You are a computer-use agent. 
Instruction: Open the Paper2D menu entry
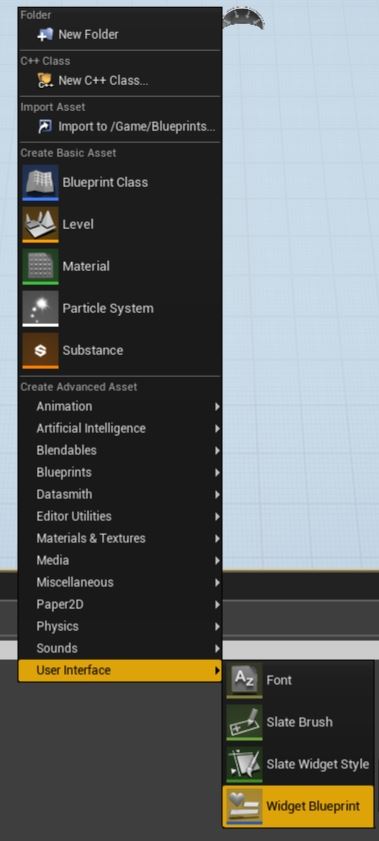[120, 604]
